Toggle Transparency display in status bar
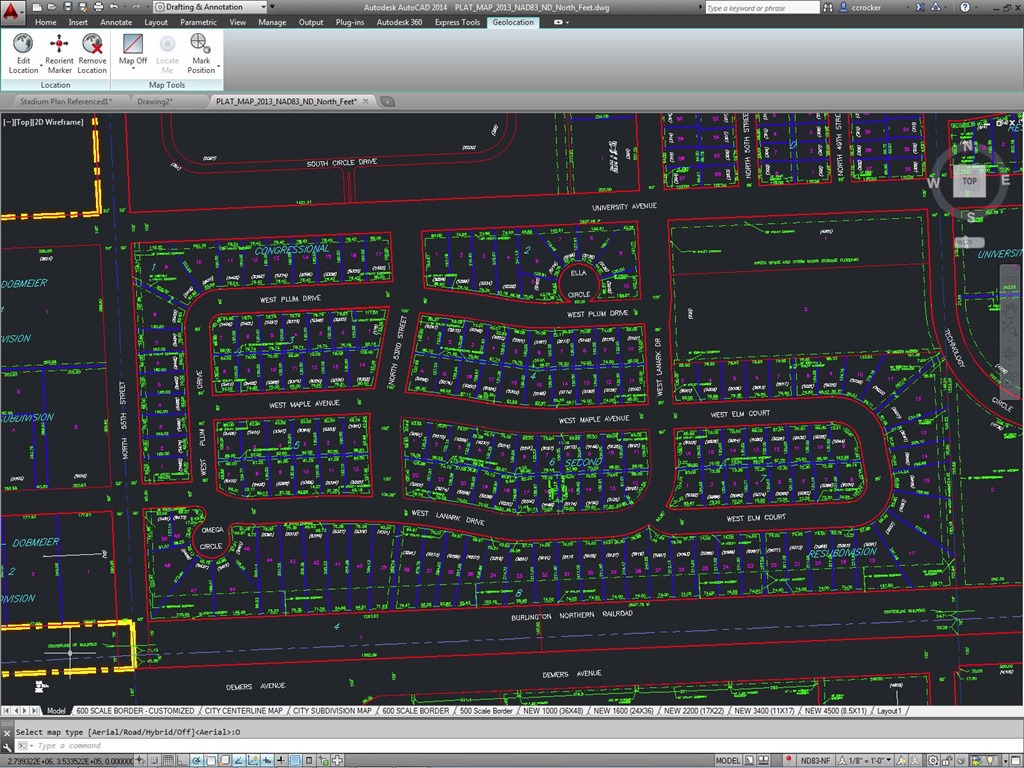The width and height of the screenshot is (1024, 768). pyautogui.click(x=295, y=760)
